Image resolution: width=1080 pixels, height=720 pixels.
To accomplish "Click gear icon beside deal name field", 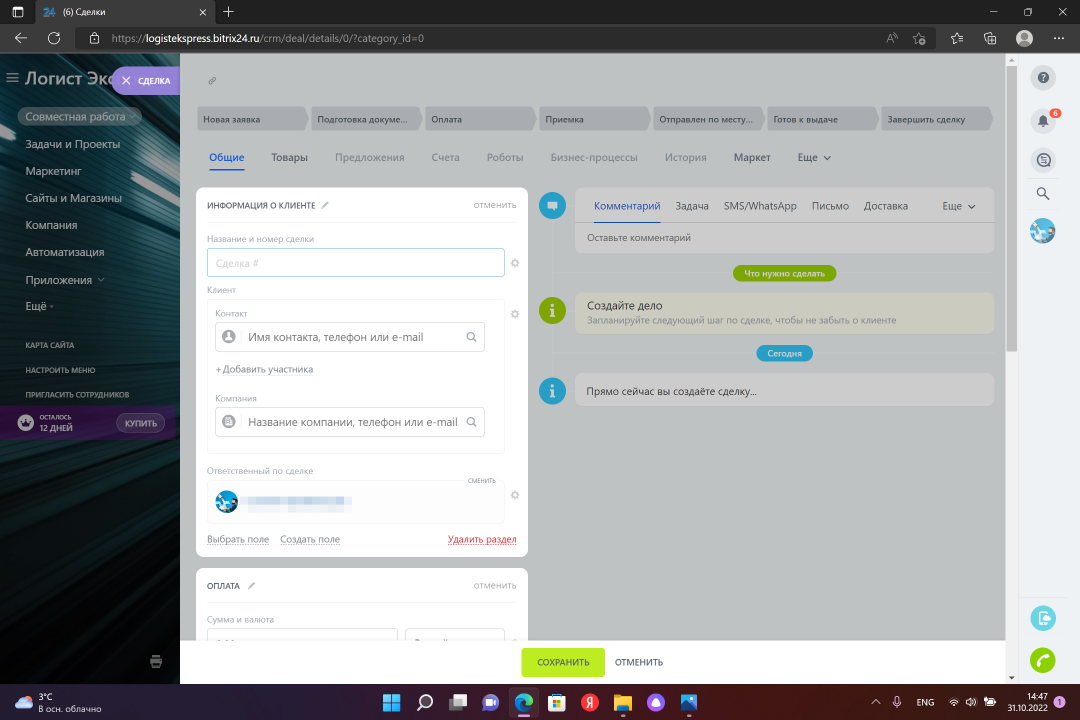I will click(x=515, y=263).
